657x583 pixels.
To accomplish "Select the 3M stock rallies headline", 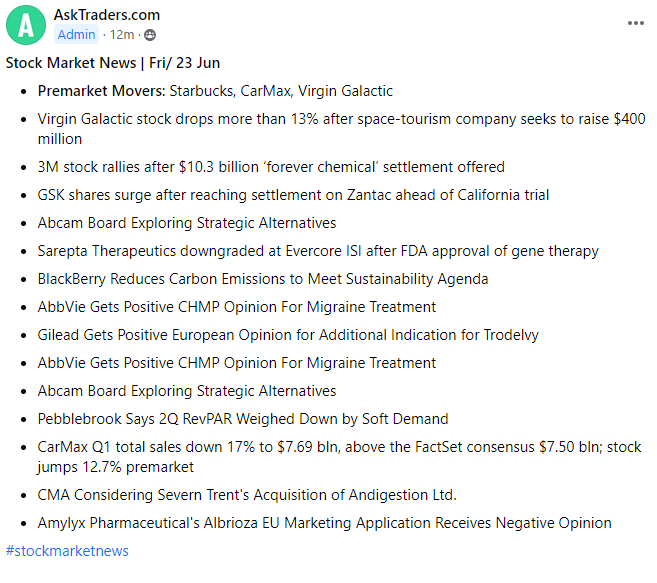I will pyautogui.click(x=271, y=167).
